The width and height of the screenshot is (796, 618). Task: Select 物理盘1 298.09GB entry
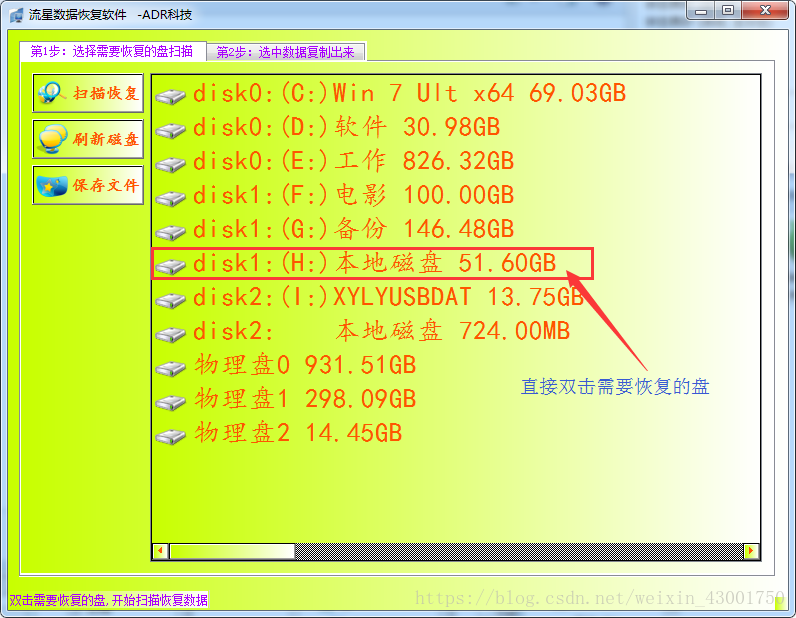[305, 400]
